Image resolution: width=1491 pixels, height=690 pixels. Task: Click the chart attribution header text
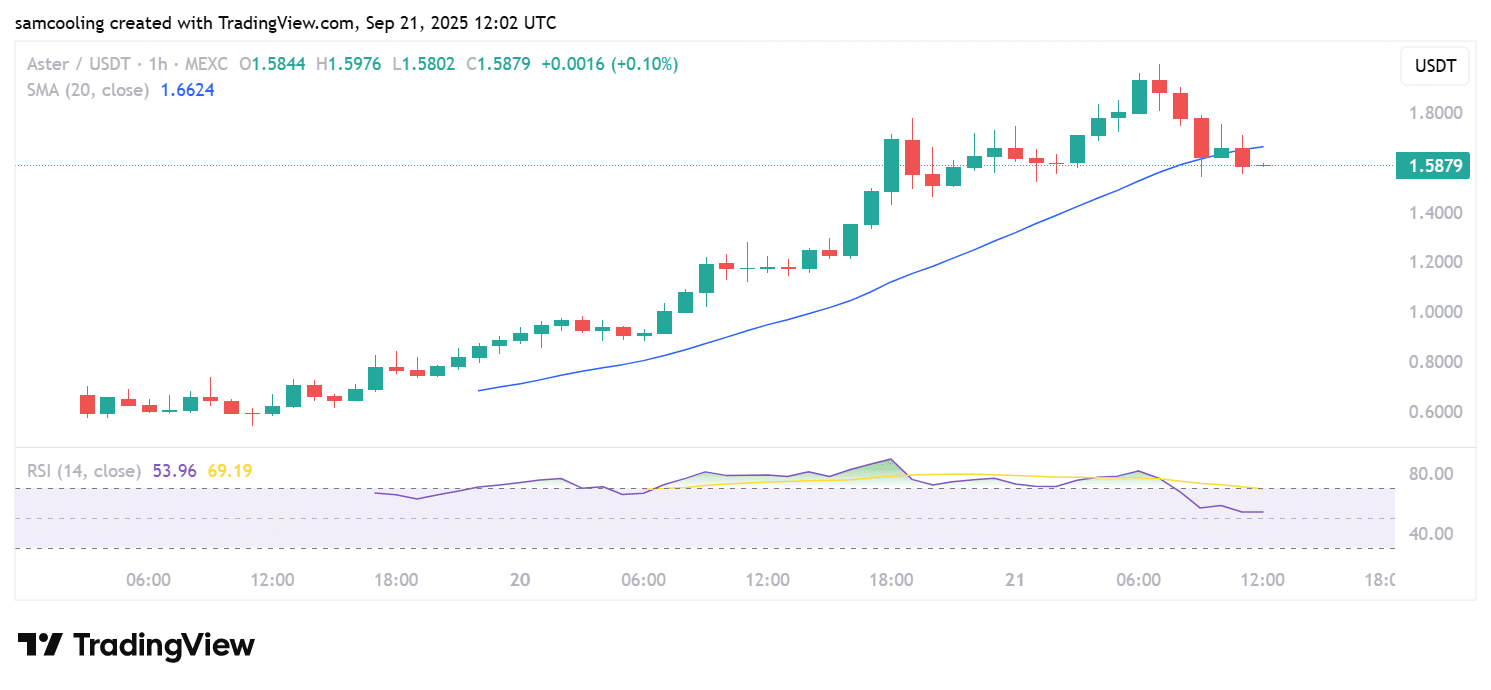286,22
